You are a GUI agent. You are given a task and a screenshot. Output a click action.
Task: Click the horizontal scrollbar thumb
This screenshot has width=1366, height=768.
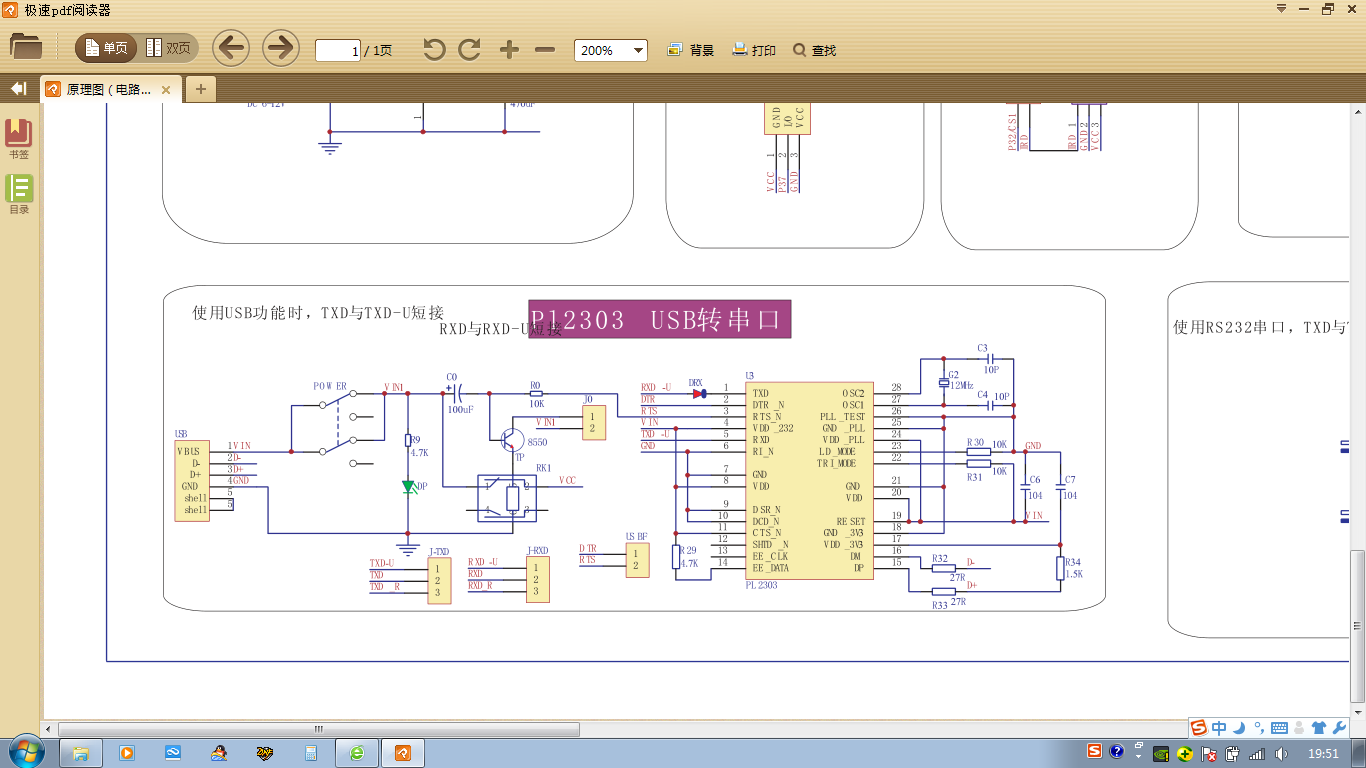[319, 729]
